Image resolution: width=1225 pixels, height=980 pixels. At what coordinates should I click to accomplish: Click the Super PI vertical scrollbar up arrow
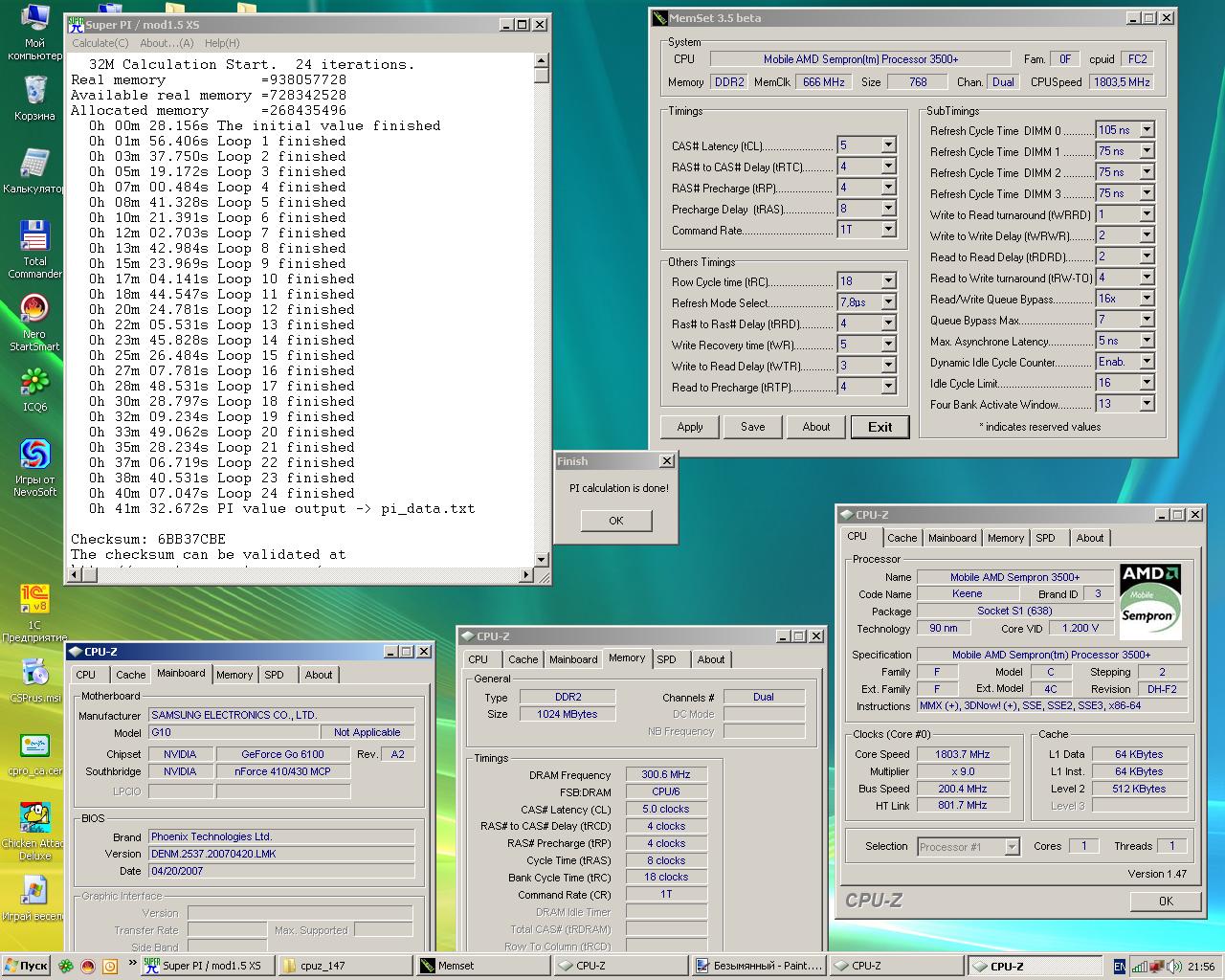tap(541, 59)
